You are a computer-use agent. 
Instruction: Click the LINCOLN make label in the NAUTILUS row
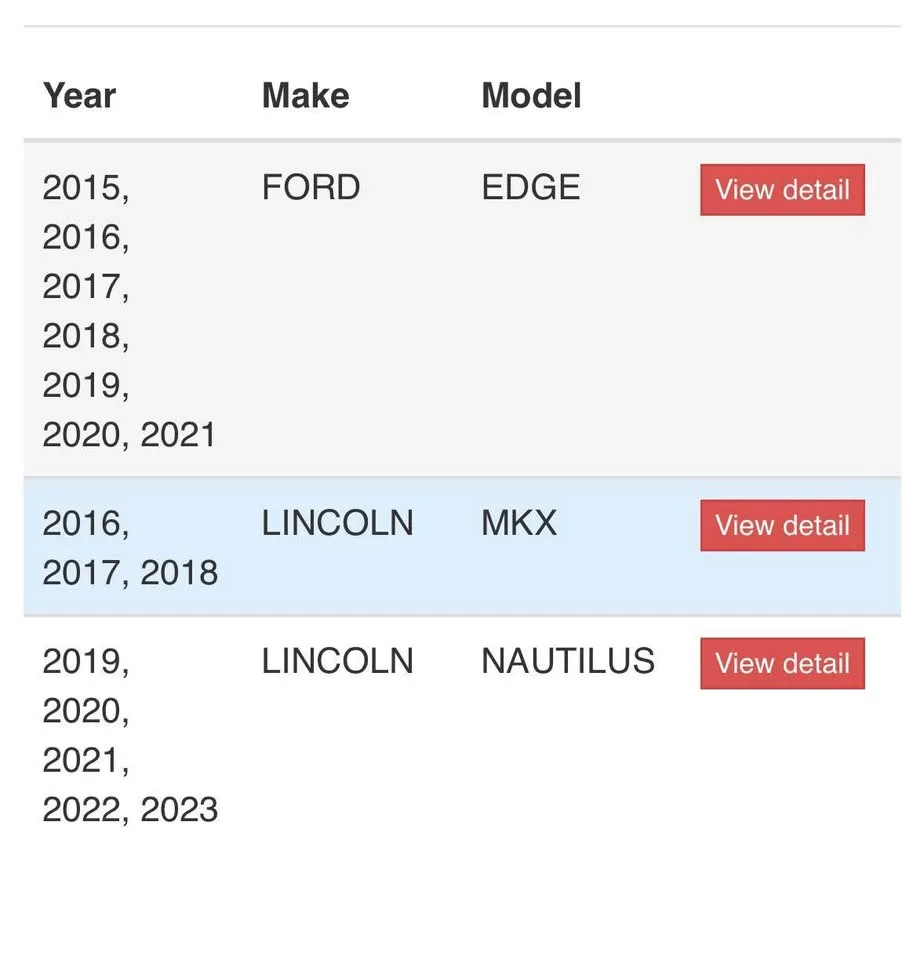coord(338,660)
